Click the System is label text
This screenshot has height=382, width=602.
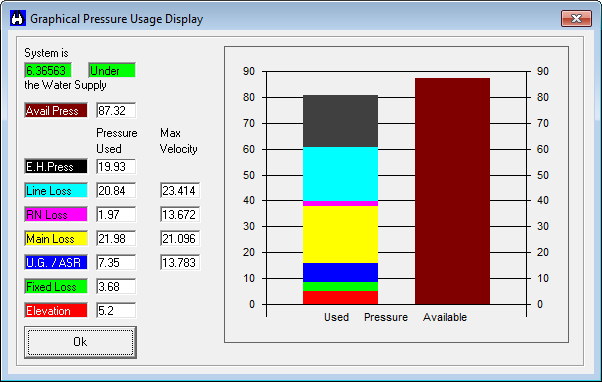[46, 53]
